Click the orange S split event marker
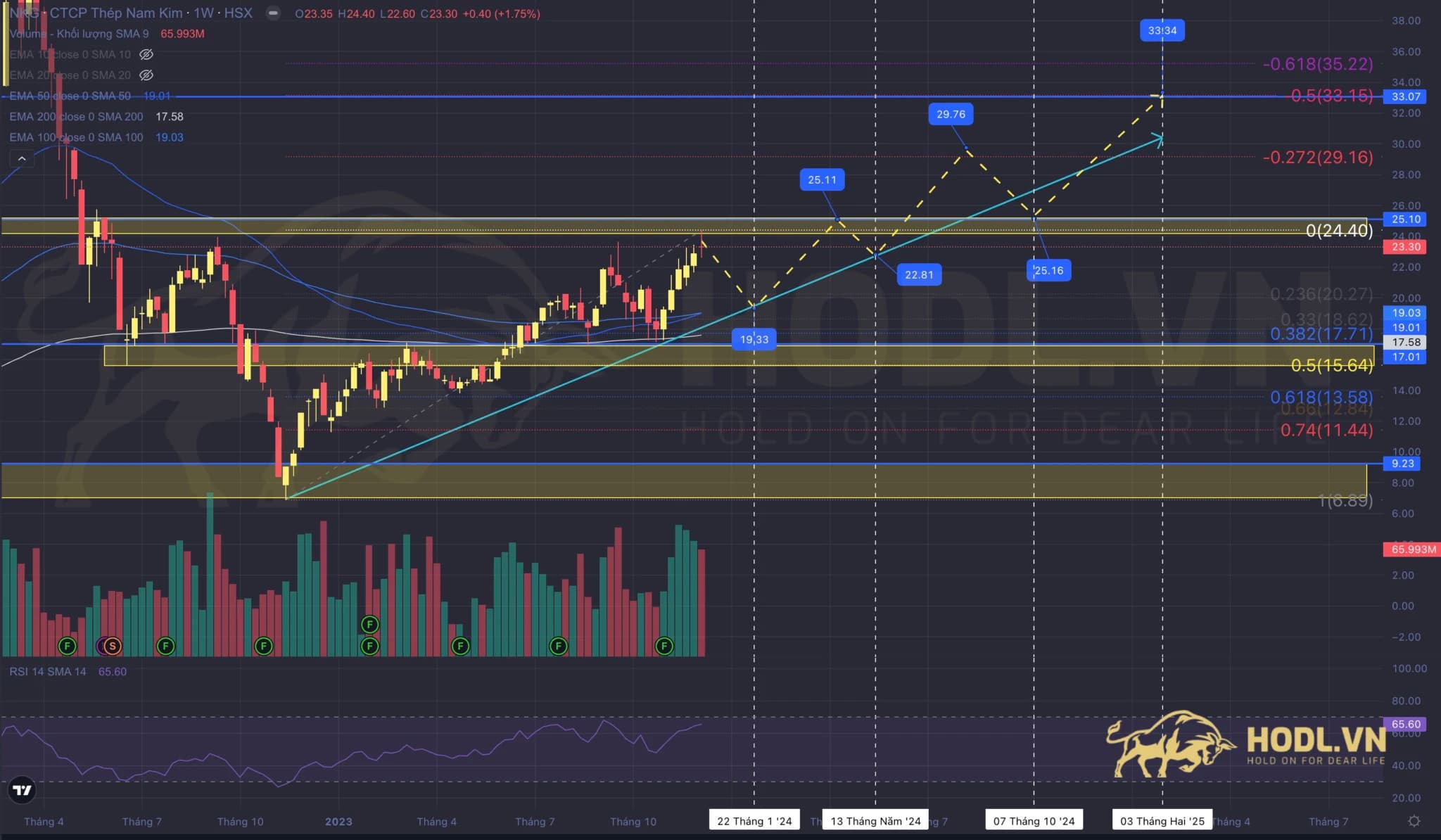The image size is (1441, 840). click(x=112, y=646)
